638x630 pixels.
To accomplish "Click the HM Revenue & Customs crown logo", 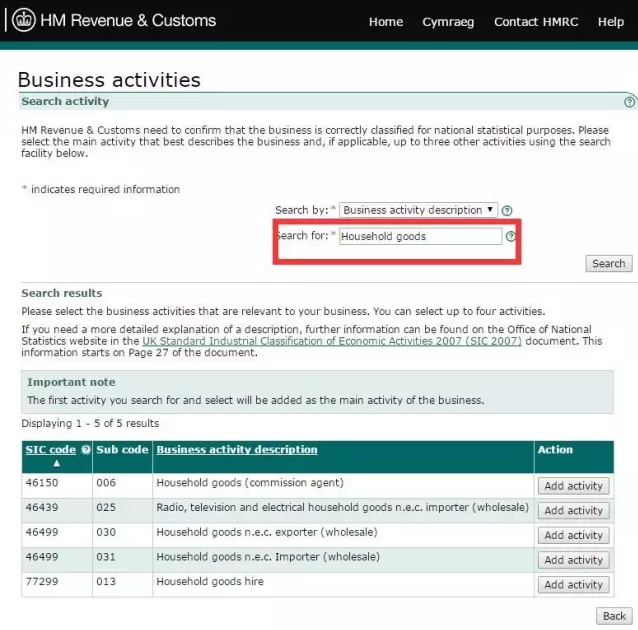I will [22, 20].
